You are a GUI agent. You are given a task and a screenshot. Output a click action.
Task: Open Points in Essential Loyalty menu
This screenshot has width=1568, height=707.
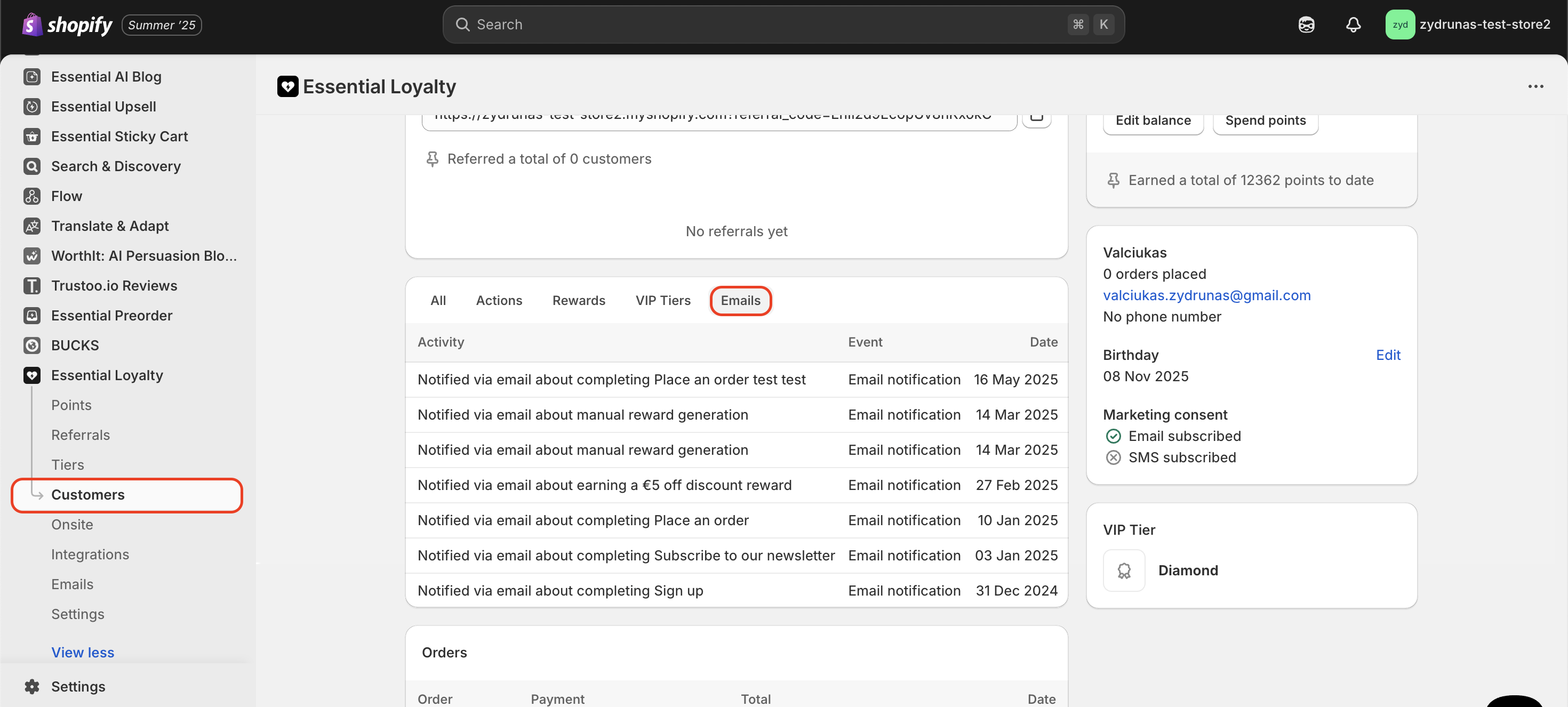pyautogui.click(x=71, y=405)
